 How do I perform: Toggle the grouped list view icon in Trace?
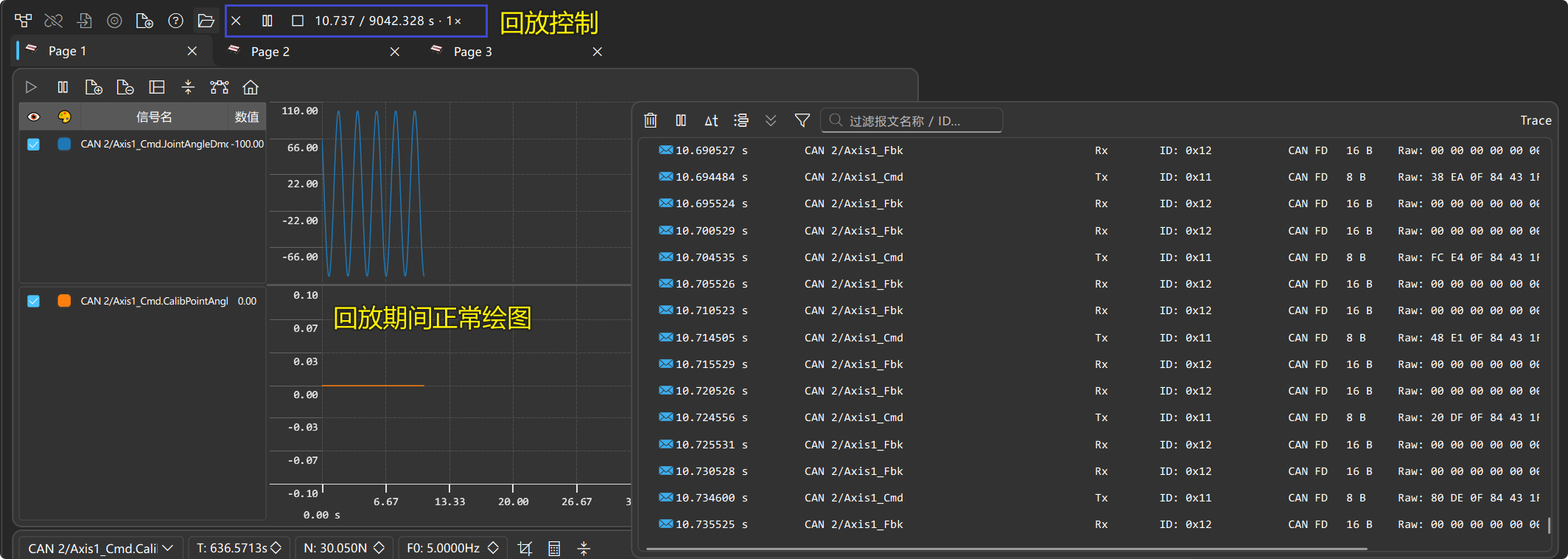741,120
